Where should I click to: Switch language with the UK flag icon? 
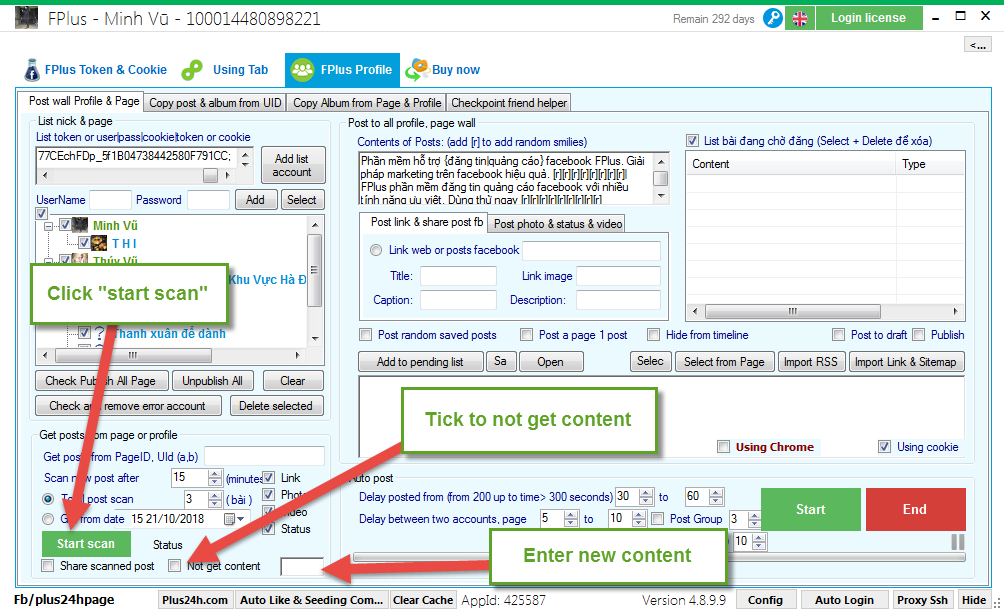coord(800,18)
